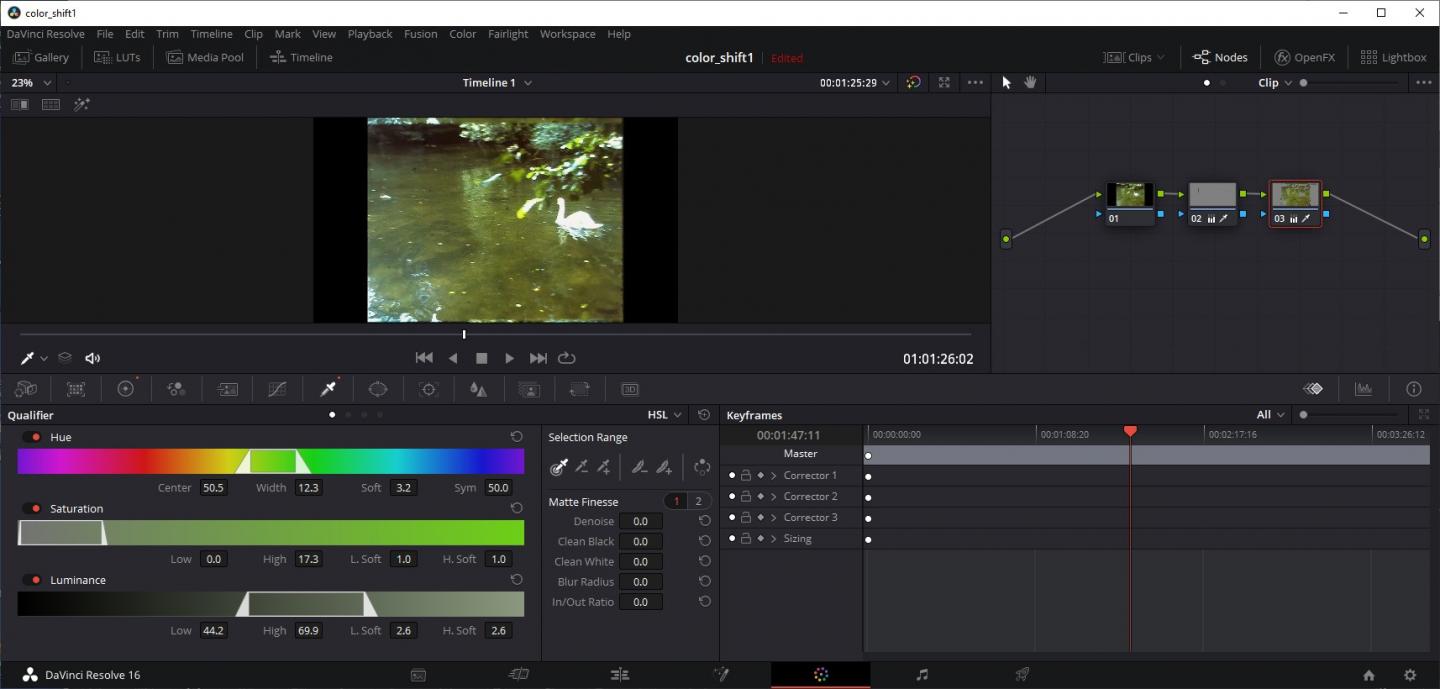The image size is (1440, 689).
Task: Open the Scopes palette icon
Action: (x=1363, y=389)
